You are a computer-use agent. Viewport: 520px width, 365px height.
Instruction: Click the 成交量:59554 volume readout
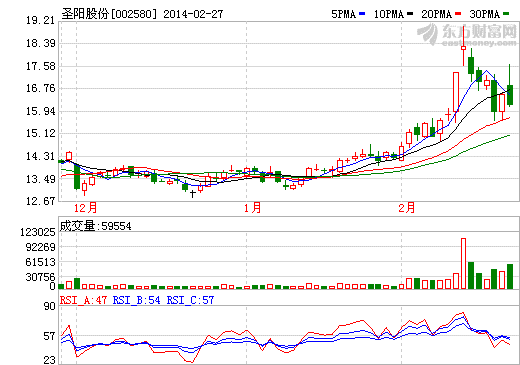pos(95,226)
